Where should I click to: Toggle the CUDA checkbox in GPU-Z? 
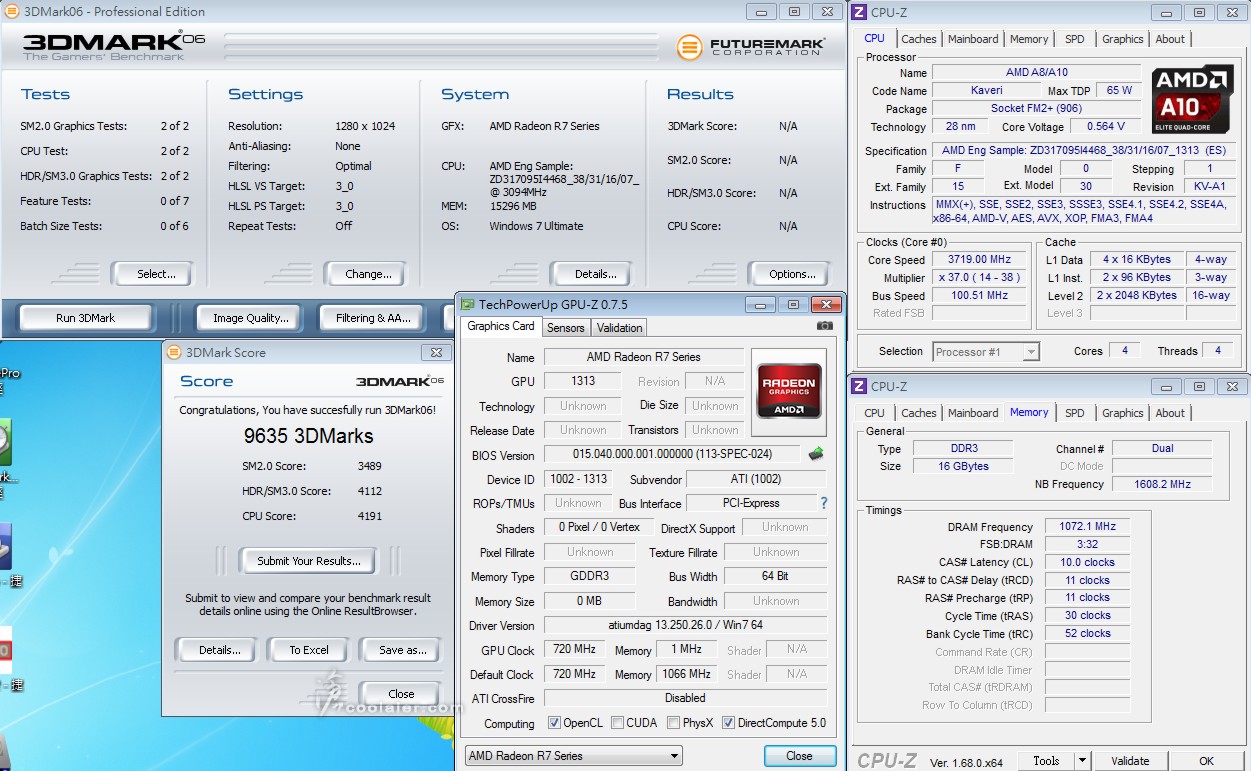click(x=617, y=723)
